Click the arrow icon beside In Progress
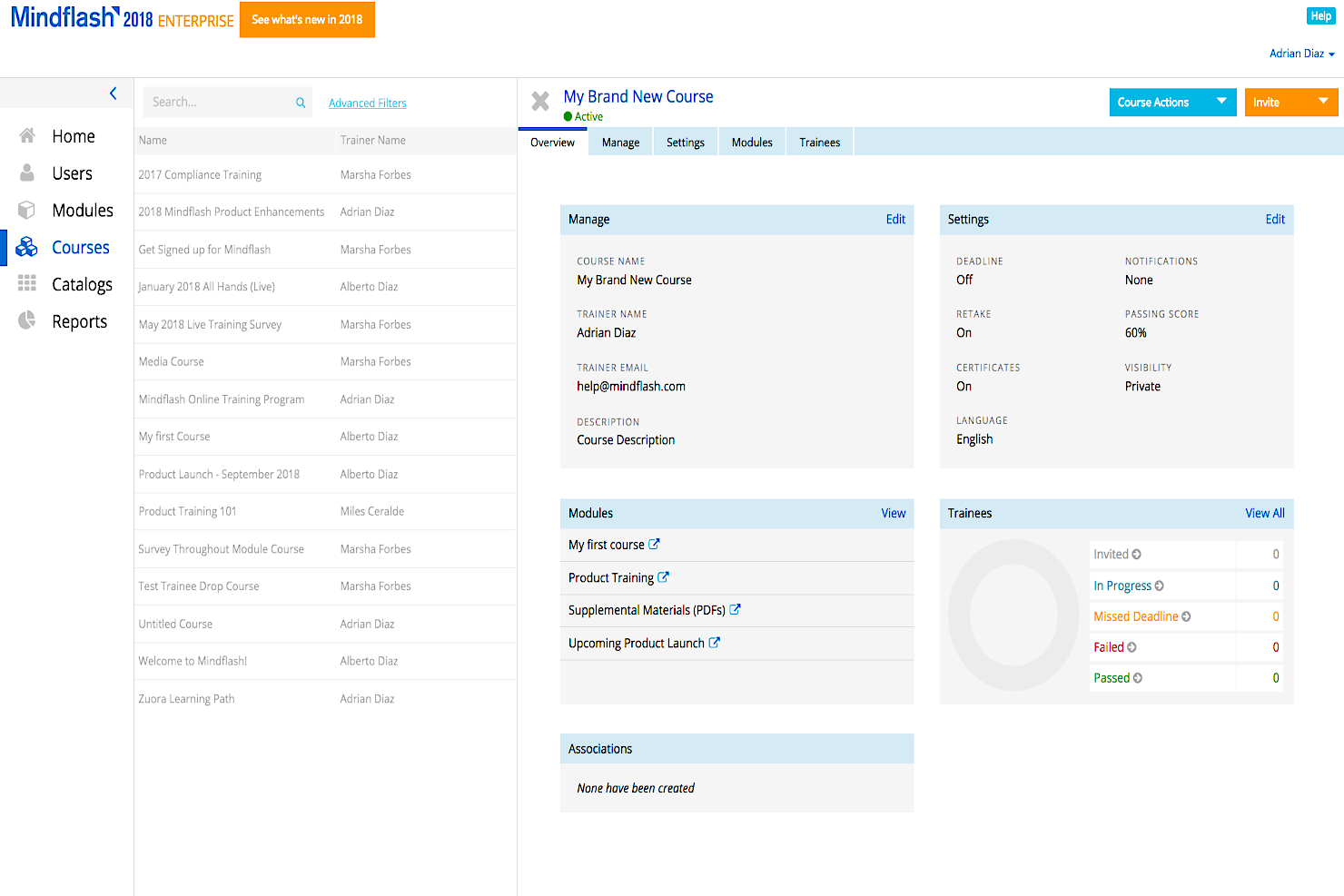 coord(1160,586)
